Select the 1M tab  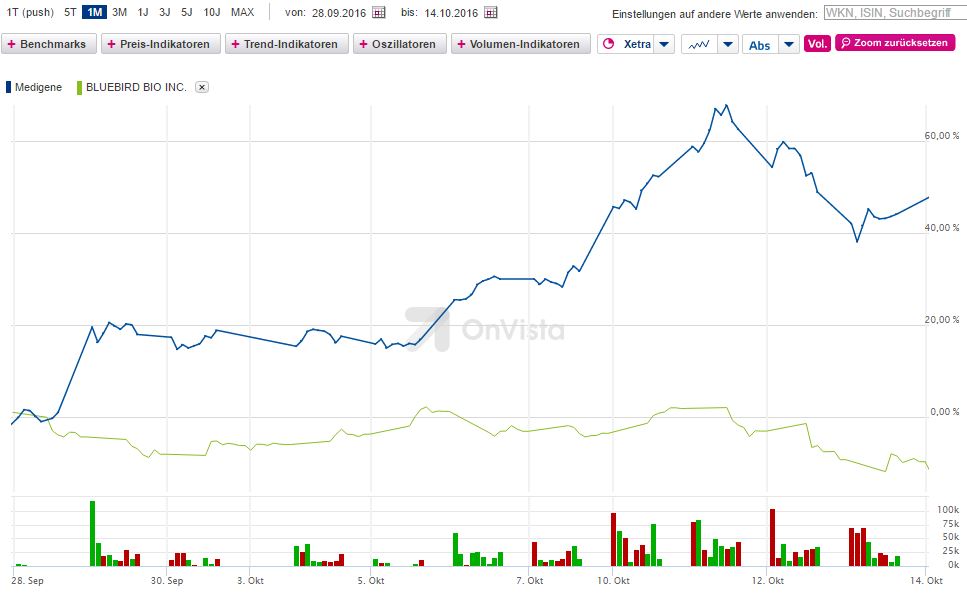[x=93, y=12]
